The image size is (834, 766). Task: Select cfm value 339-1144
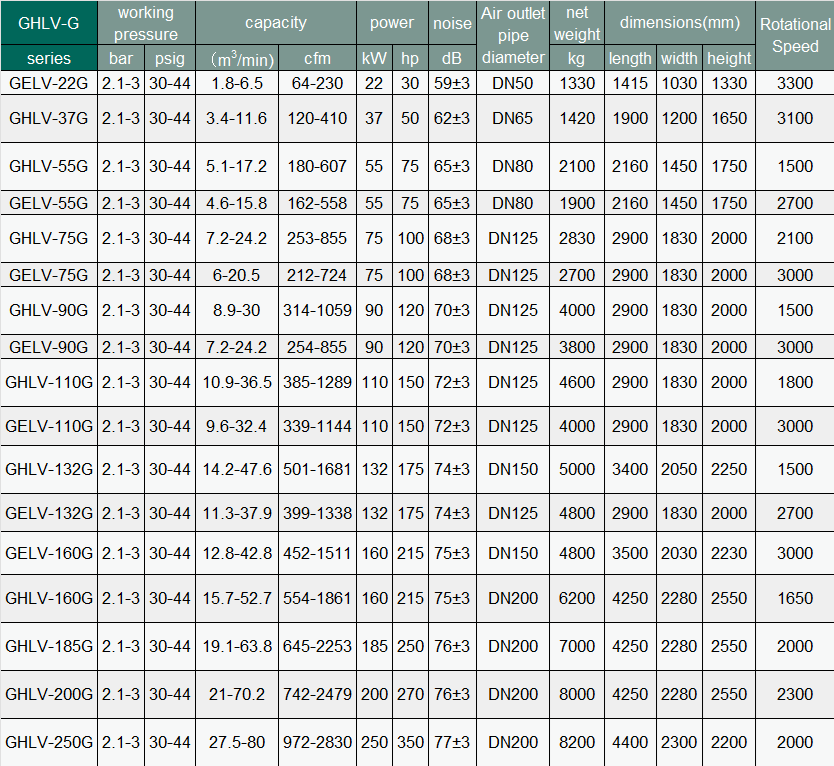pos(317,426)
